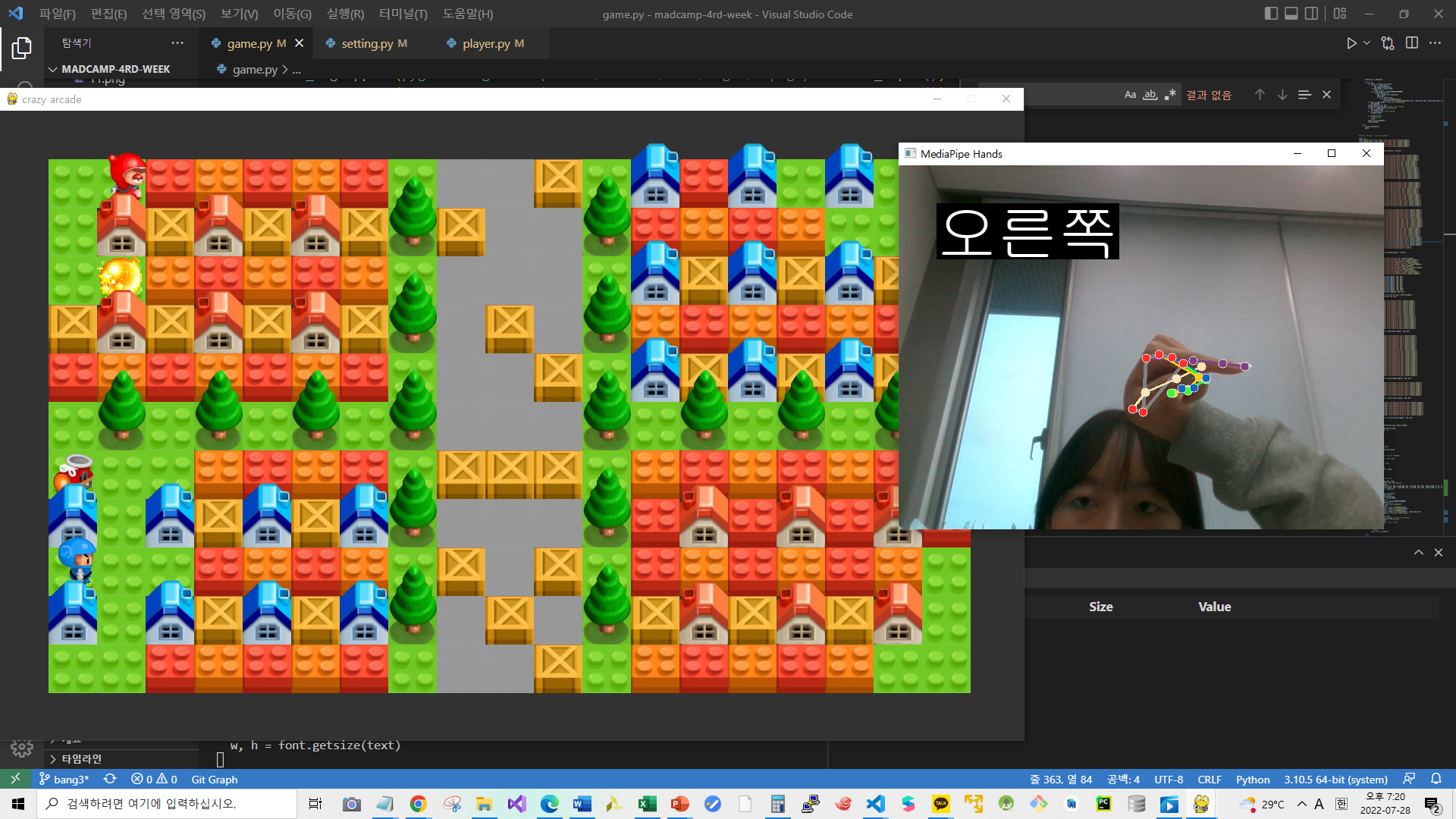
Task: Open changes compare icon in editor toolbar
Action: 1388,43
